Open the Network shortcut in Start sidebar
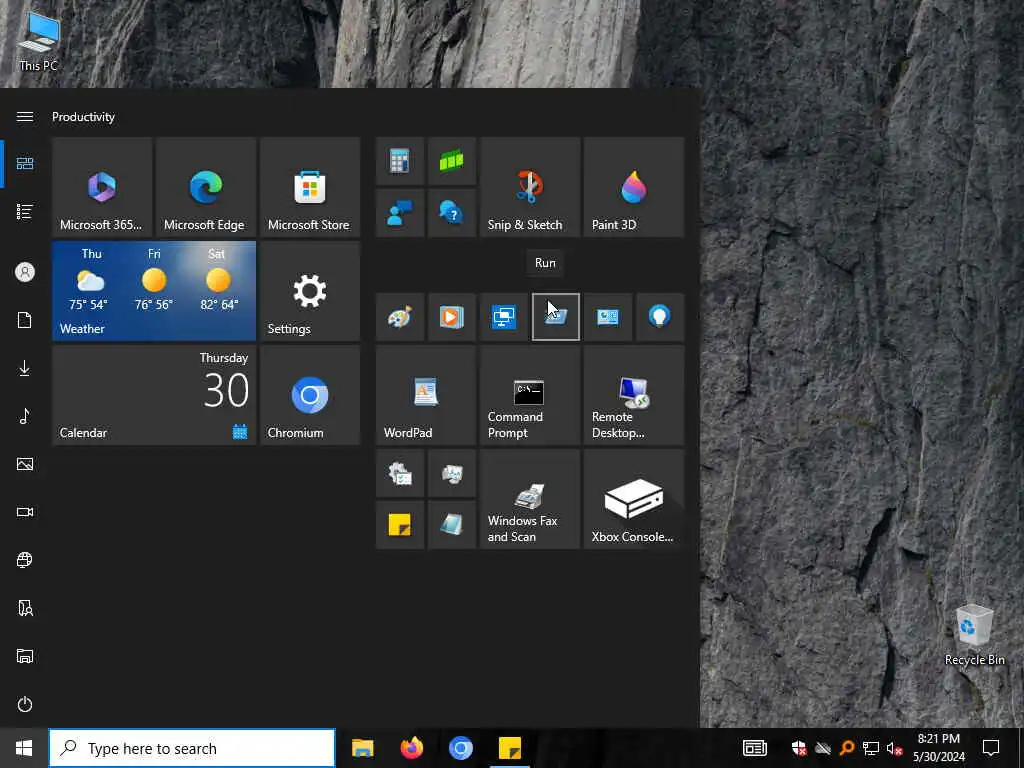1024x768 pixels. (x=25, y=560)
